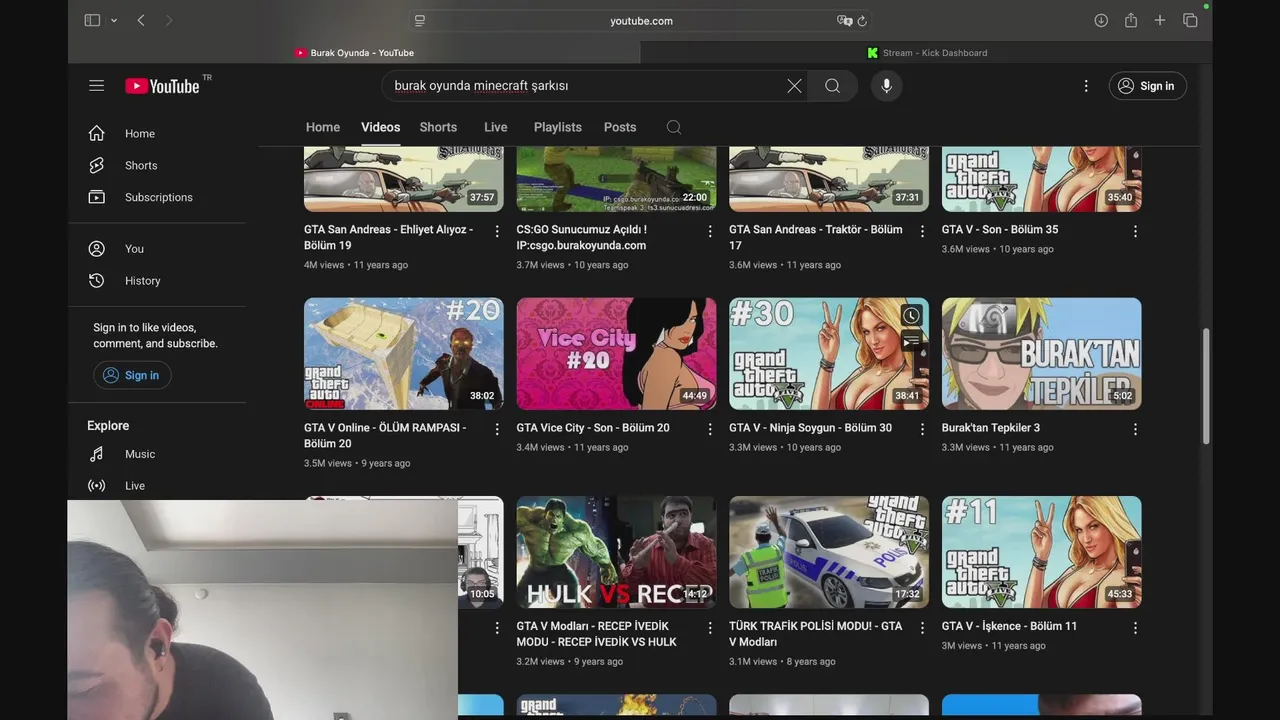Click the youtube.com address bar
Viewport: 1280px width, 720px height.
click(640, 20)
